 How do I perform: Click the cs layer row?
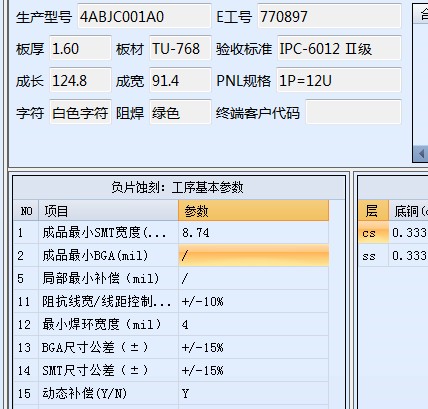(393, 232)
